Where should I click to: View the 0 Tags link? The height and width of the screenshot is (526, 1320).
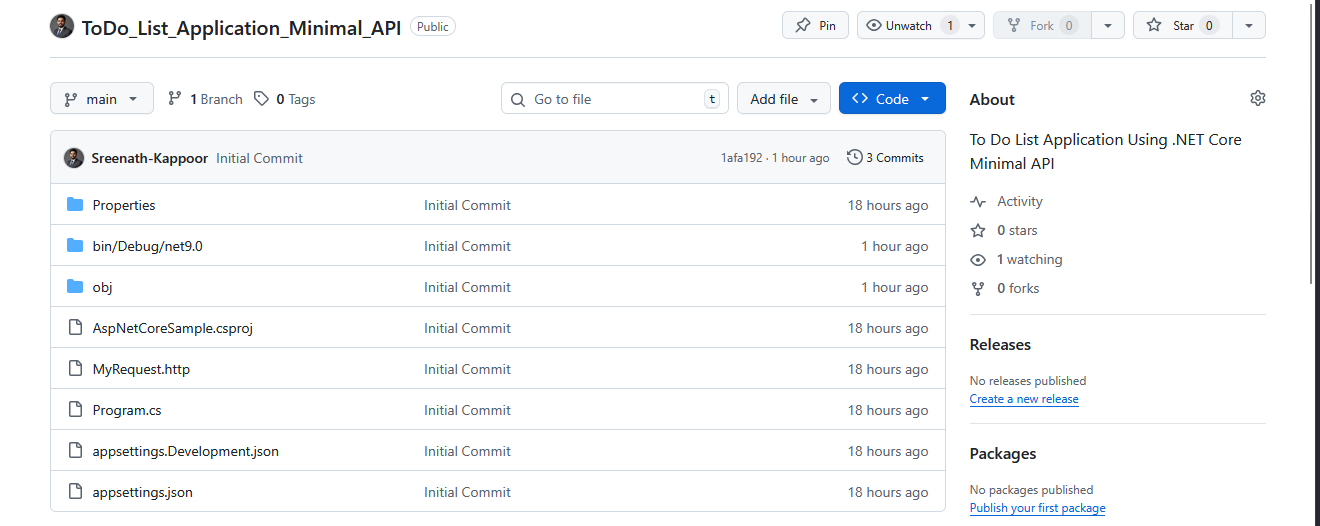(284, 99)
